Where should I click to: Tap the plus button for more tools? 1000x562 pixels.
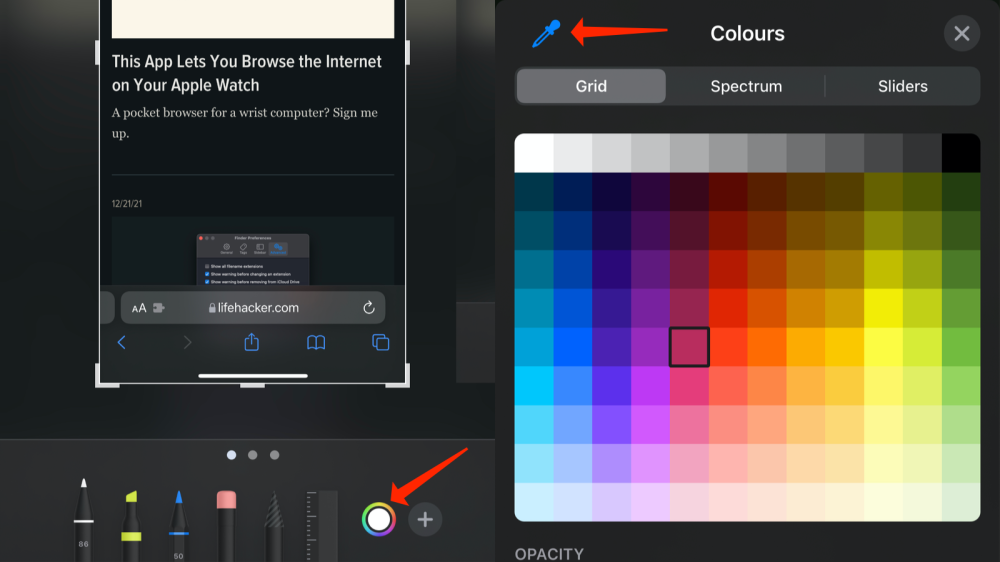pyautogui.click(x=425, y=519)
